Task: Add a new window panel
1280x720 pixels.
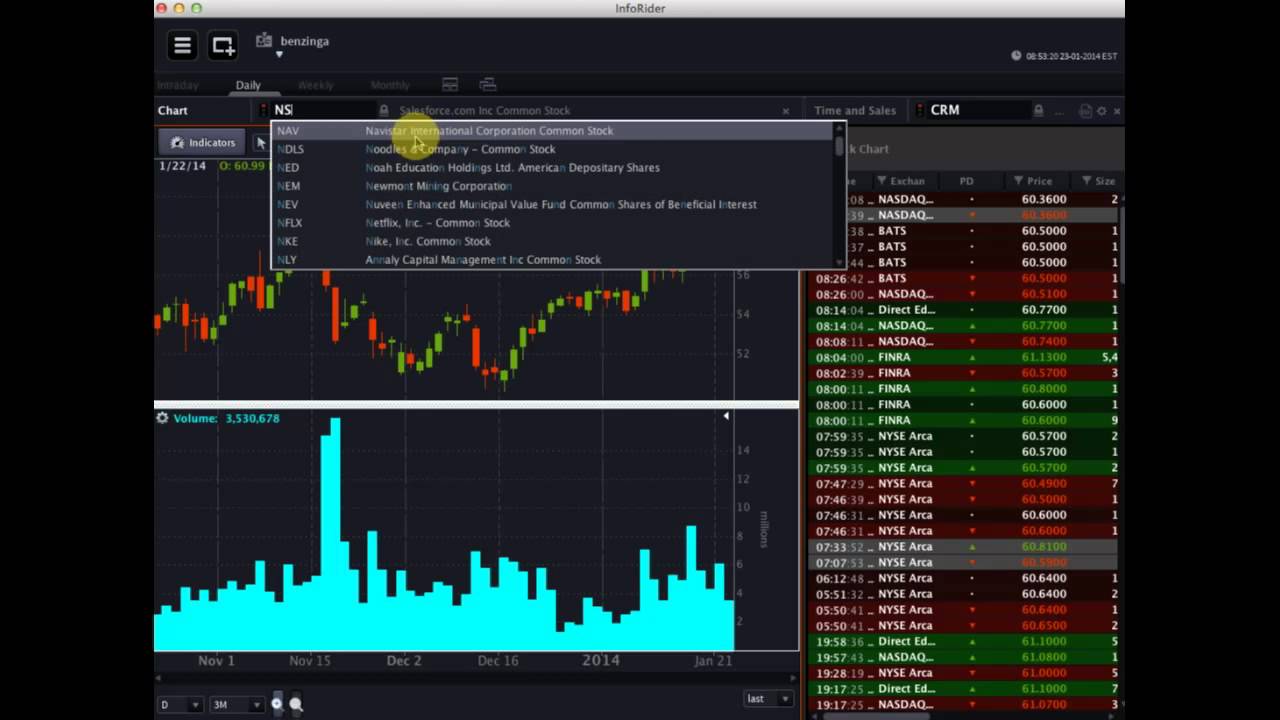Action: click(x=223, y=45)
